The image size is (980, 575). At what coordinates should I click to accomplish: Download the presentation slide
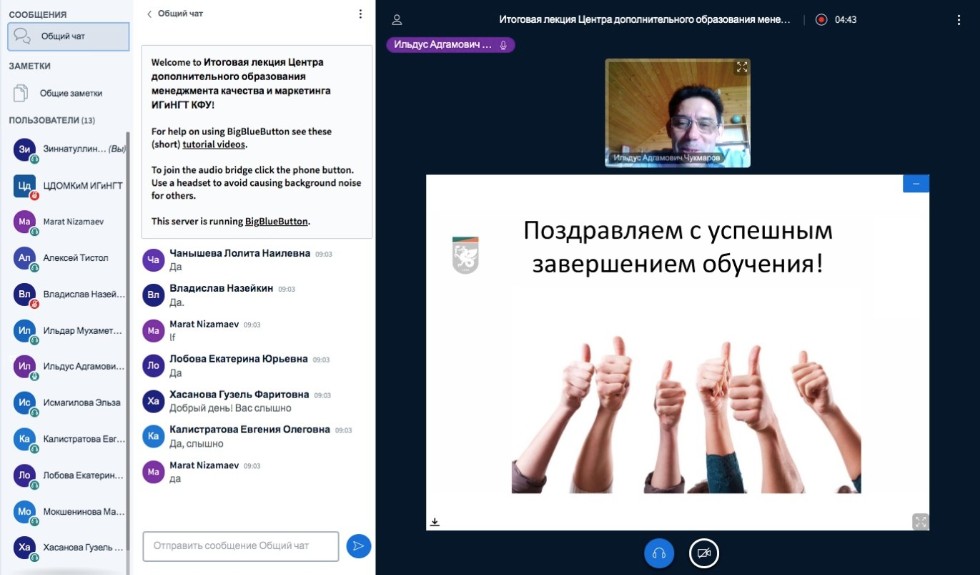point(435,521)
